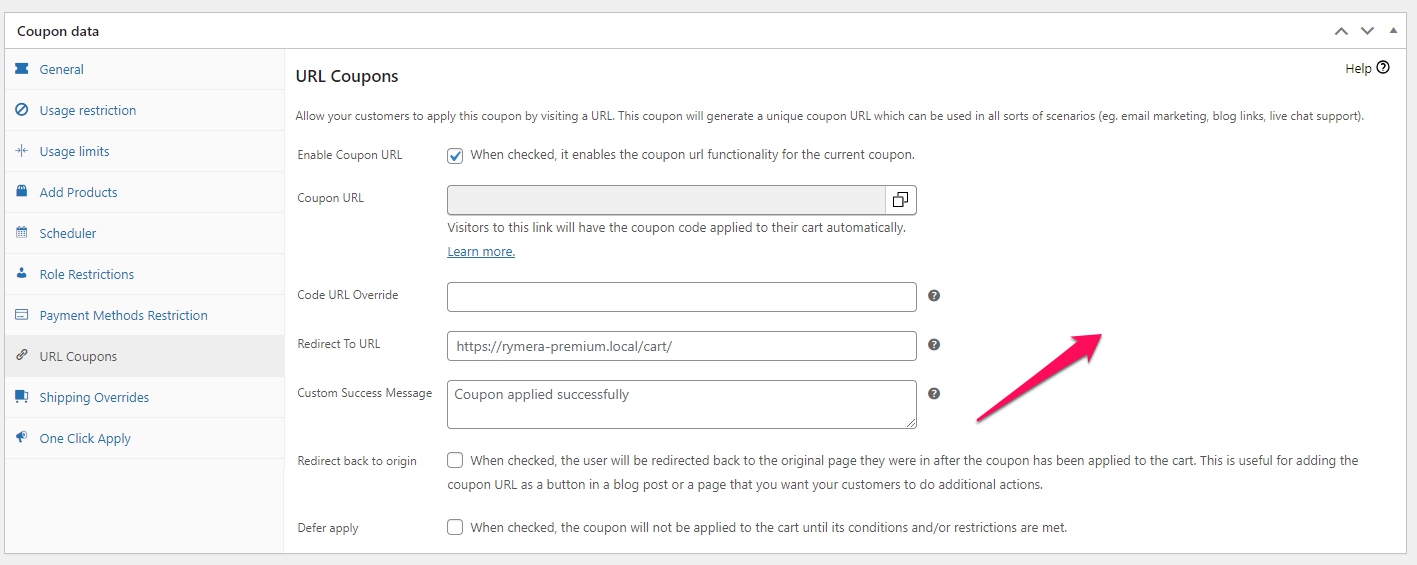Collapse the Coupon data panel triangle toggle
The image size is (1417, 565).
pyautogui.click(x=1393, y=31)
